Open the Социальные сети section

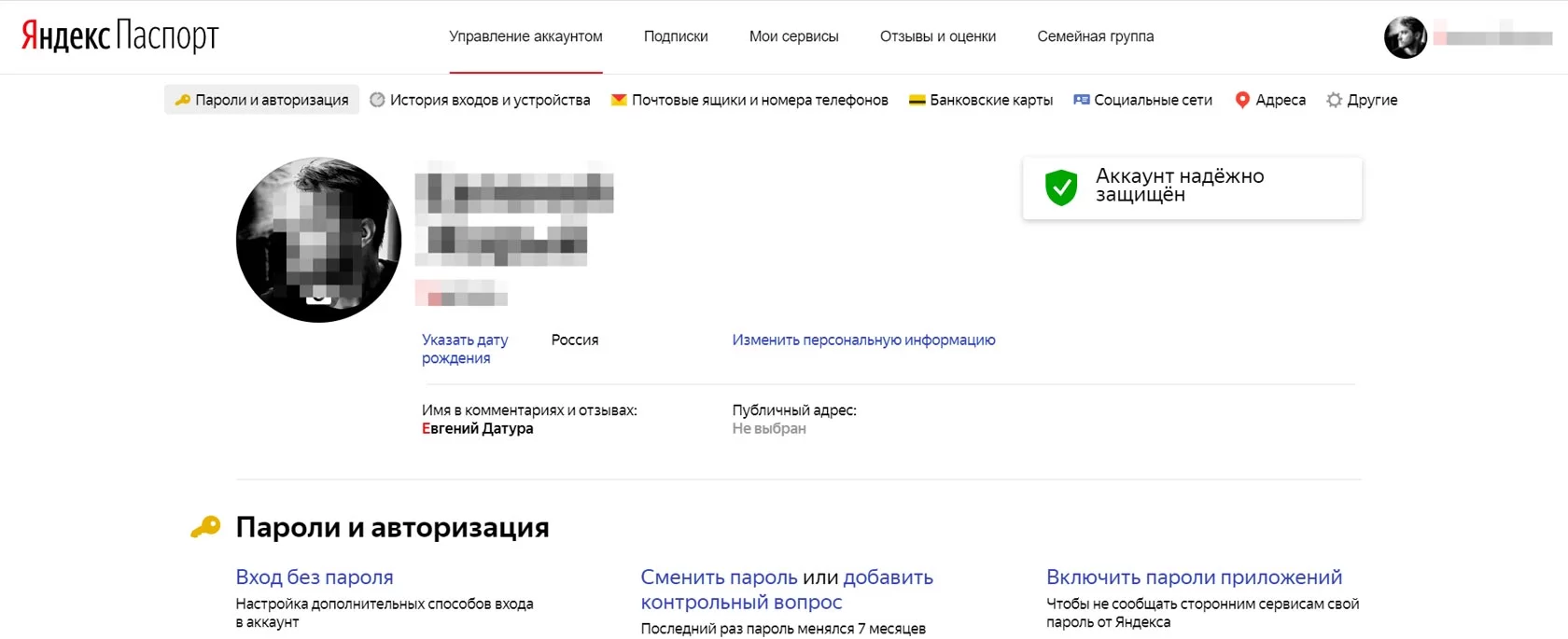[1153, 100]
